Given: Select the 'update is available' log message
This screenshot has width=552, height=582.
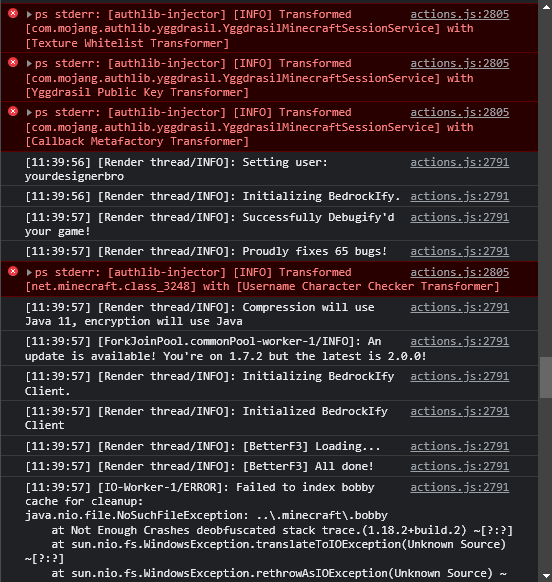Looking at the screenshot, I should click(x=226, y=349).
